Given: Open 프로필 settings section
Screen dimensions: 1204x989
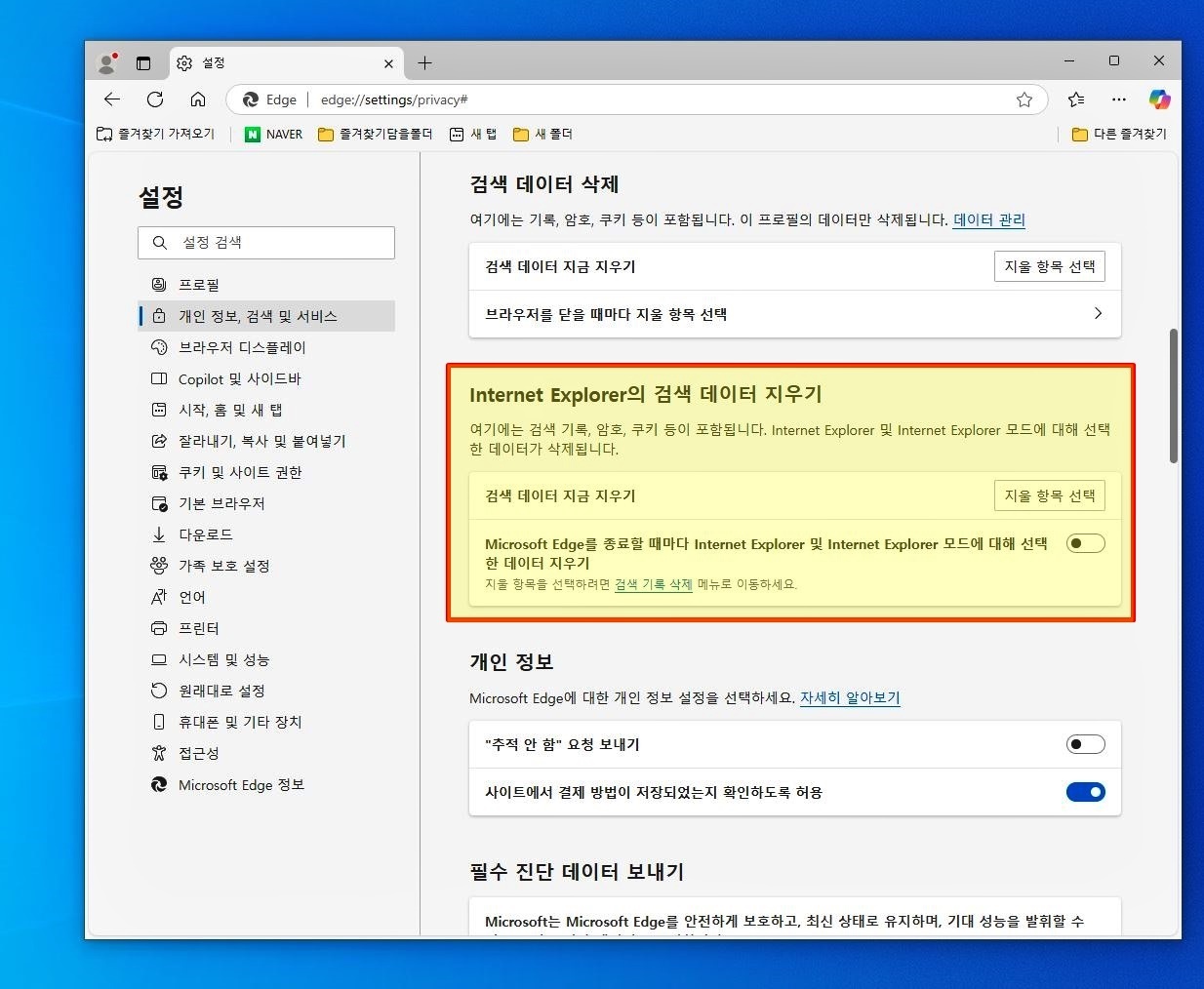Looking at the screenshot, I should (x=266, y=285).
